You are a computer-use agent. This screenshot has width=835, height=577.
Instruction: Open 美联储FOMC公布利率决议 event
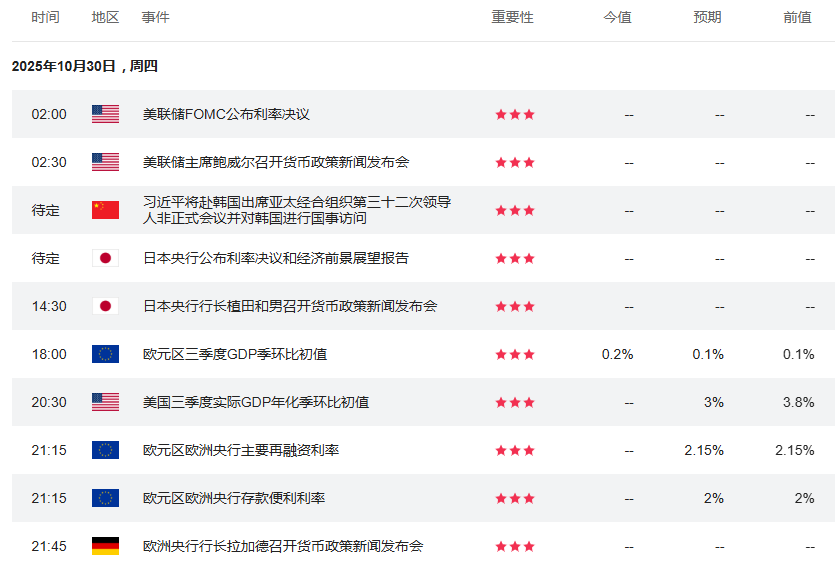(226, 114)
